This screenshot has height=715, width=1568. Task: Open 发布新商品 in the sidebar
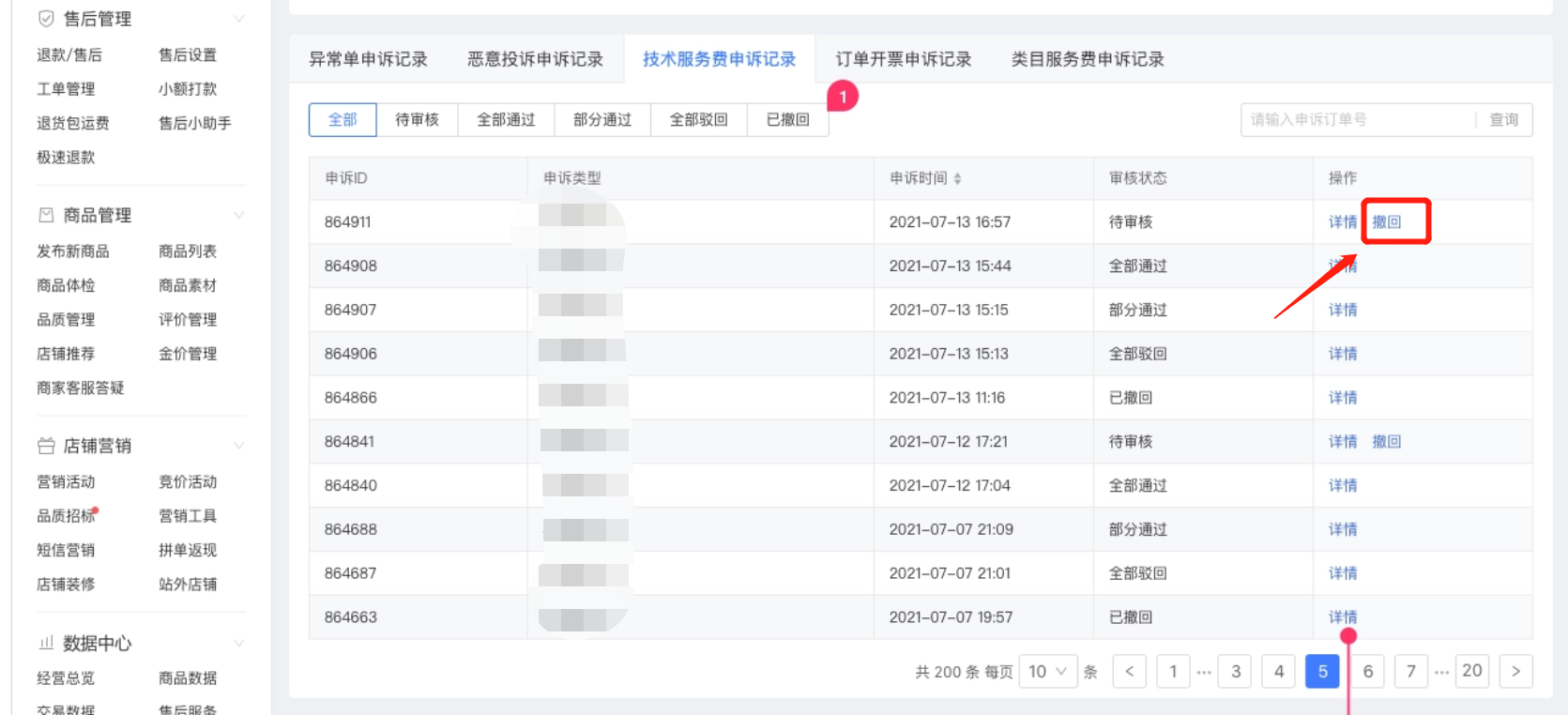coord(73,251)
